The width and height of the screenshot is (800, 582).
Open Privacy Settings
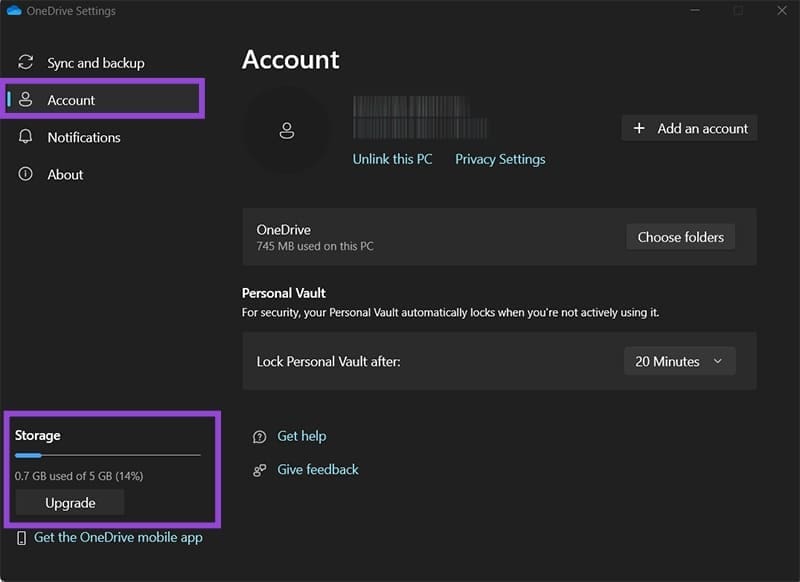pos(499,158)
